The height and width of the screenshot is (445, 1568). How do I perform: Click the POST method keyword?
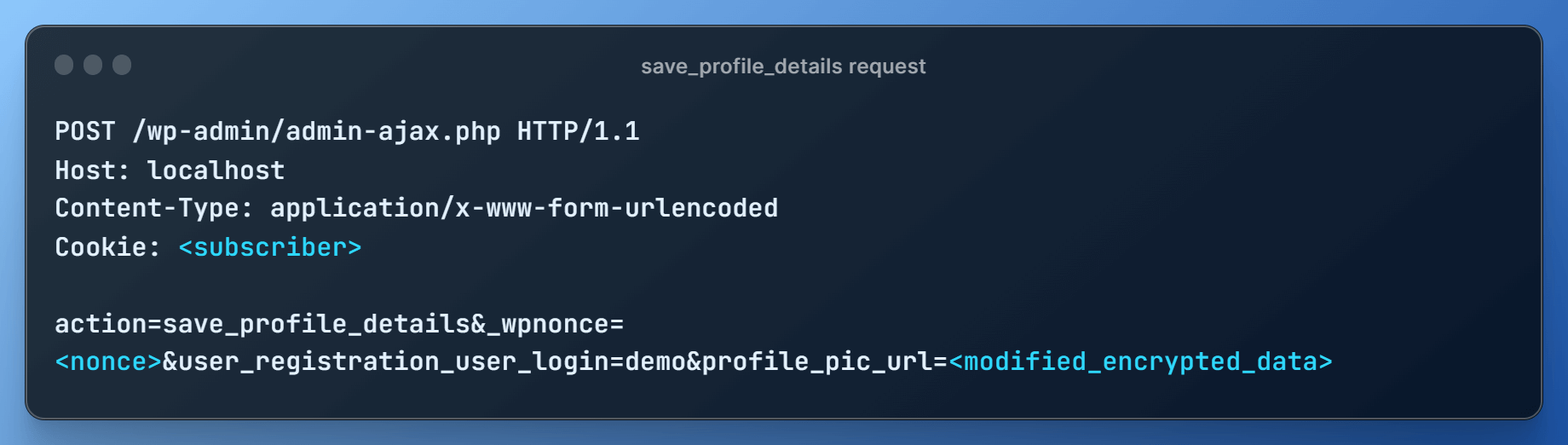(x=85, y=131)
